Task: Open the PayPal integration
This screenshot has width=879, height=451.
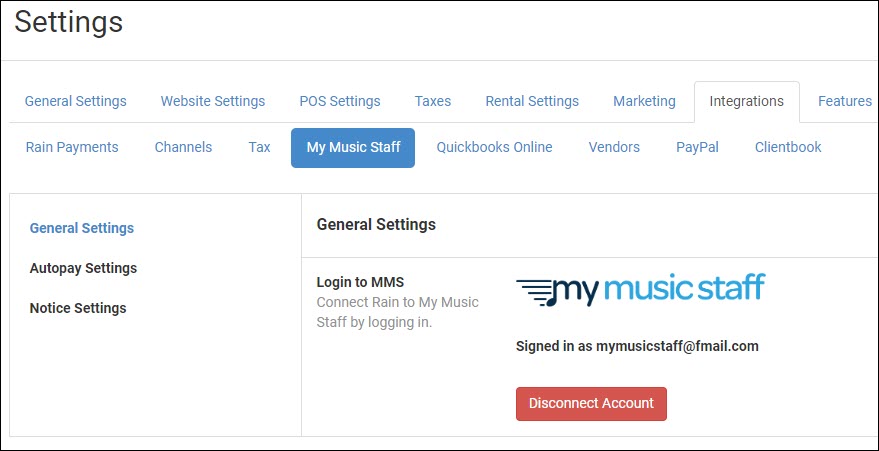Action: 697,147
